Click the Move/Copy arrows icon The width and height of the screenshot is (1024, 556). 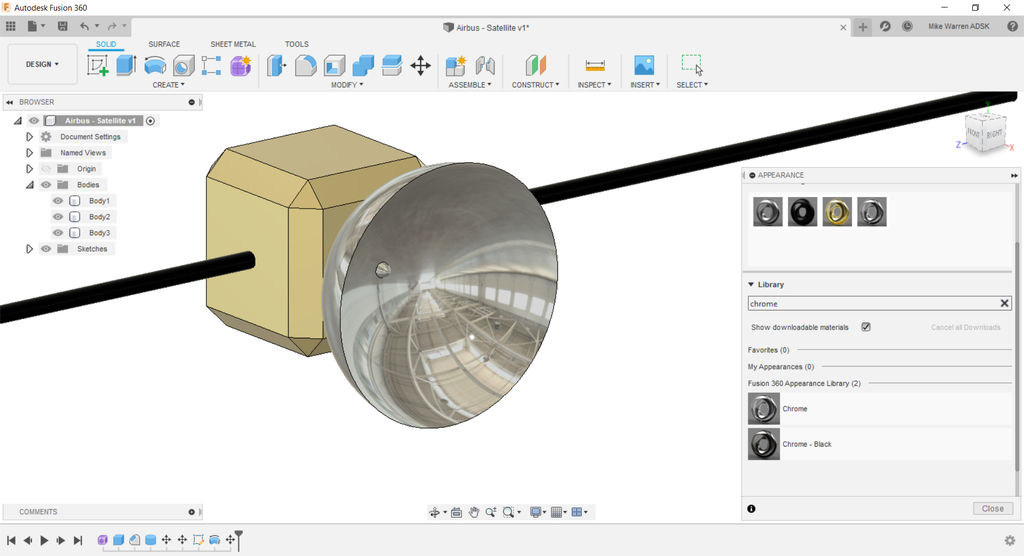(x=421, y=66)
